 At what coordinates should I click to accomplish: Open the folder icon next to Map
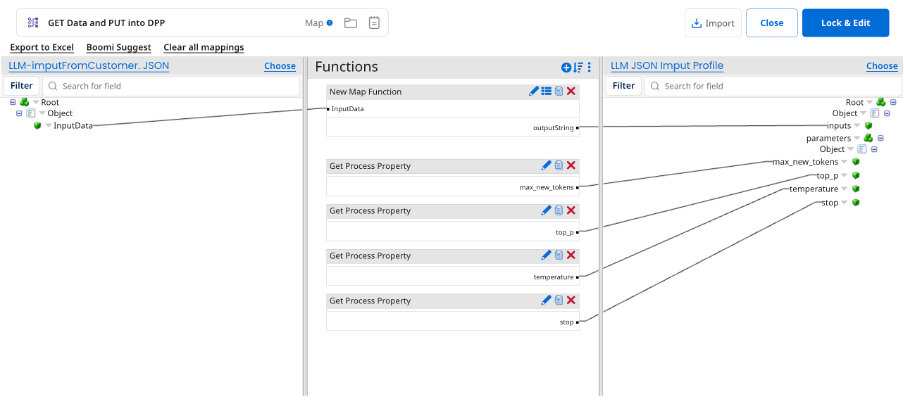[x=350, y=23]
